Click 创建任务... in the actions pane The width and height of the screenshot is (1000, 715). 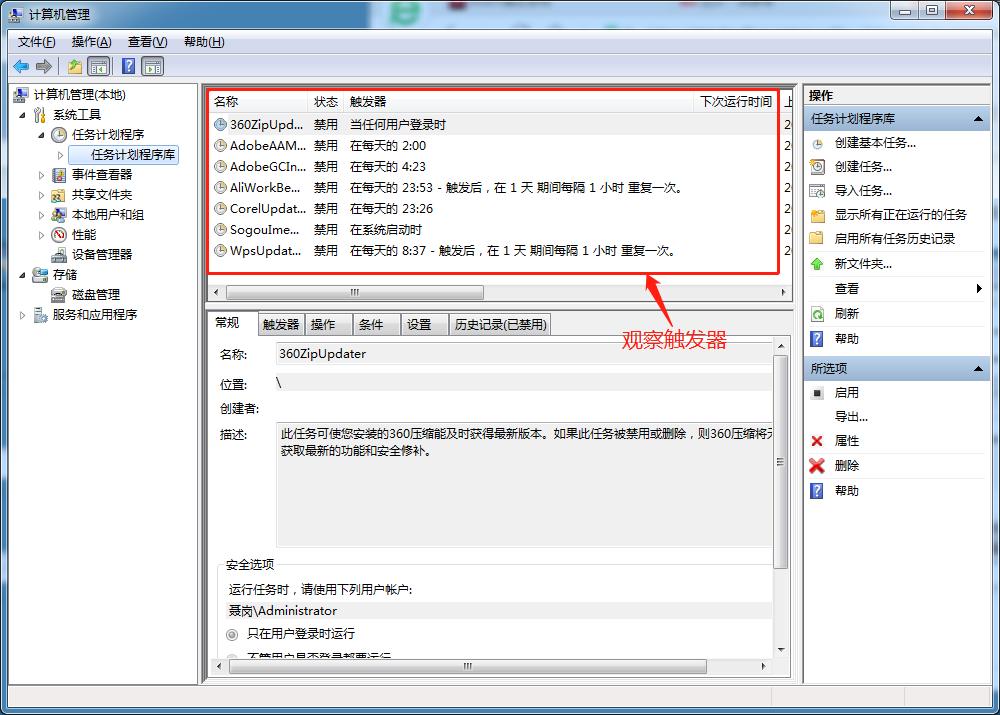pos(863,167)
